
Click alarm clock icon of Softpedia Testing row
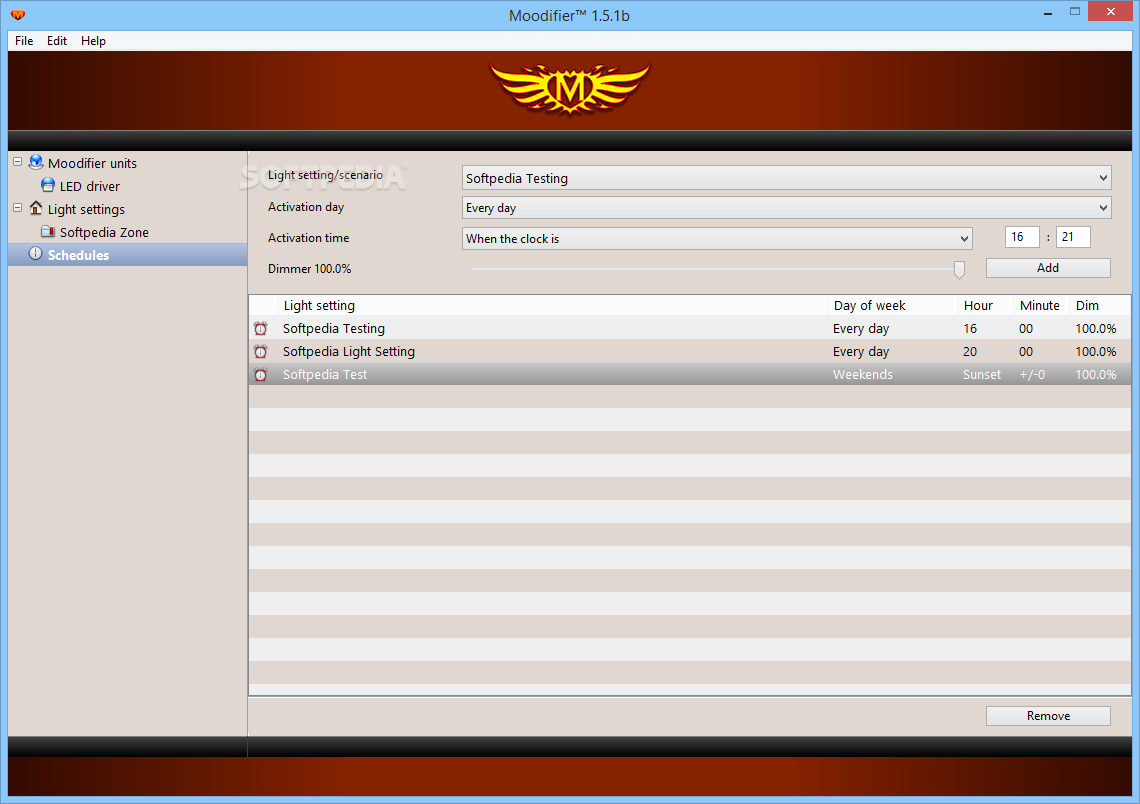point(260,329)
